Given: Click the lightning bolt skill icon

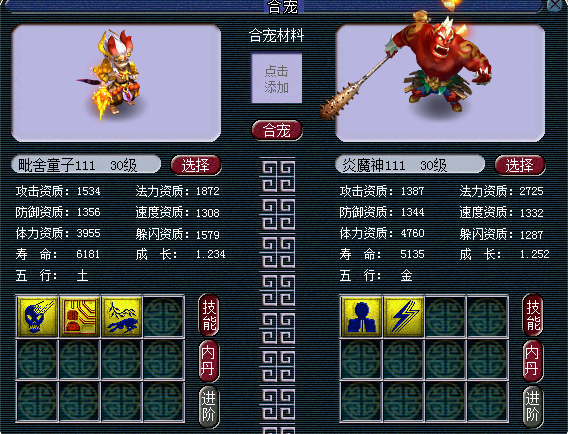Looking at the screenshot, I should [404, 317].
